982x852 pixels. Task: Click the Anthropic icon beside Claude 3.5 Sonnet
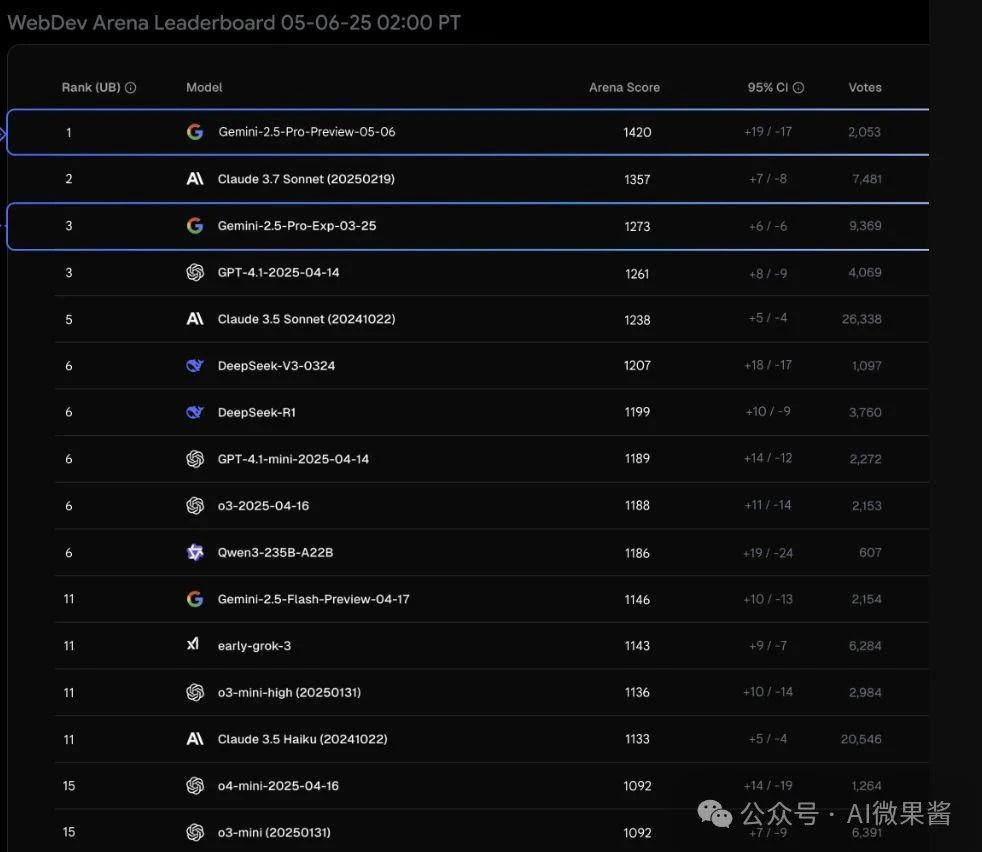[195, 319]
